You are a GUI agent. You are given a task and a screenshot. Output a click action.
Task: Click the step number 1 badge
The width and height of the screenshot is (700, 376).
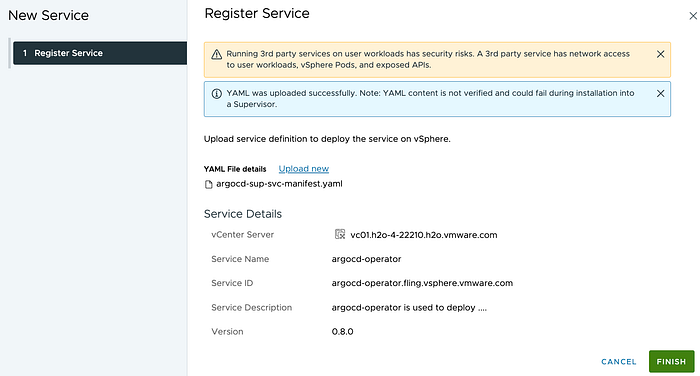[25, 53]
